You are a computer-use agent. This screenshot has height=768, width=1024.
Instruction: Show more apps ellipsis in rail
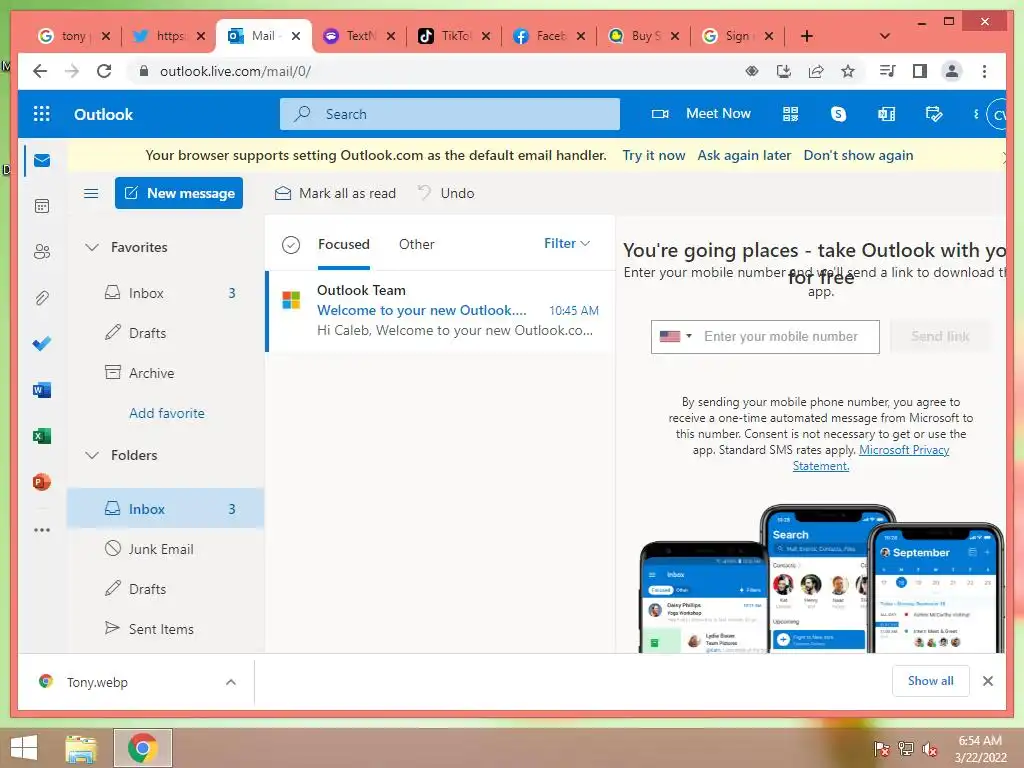click(42, 530)
